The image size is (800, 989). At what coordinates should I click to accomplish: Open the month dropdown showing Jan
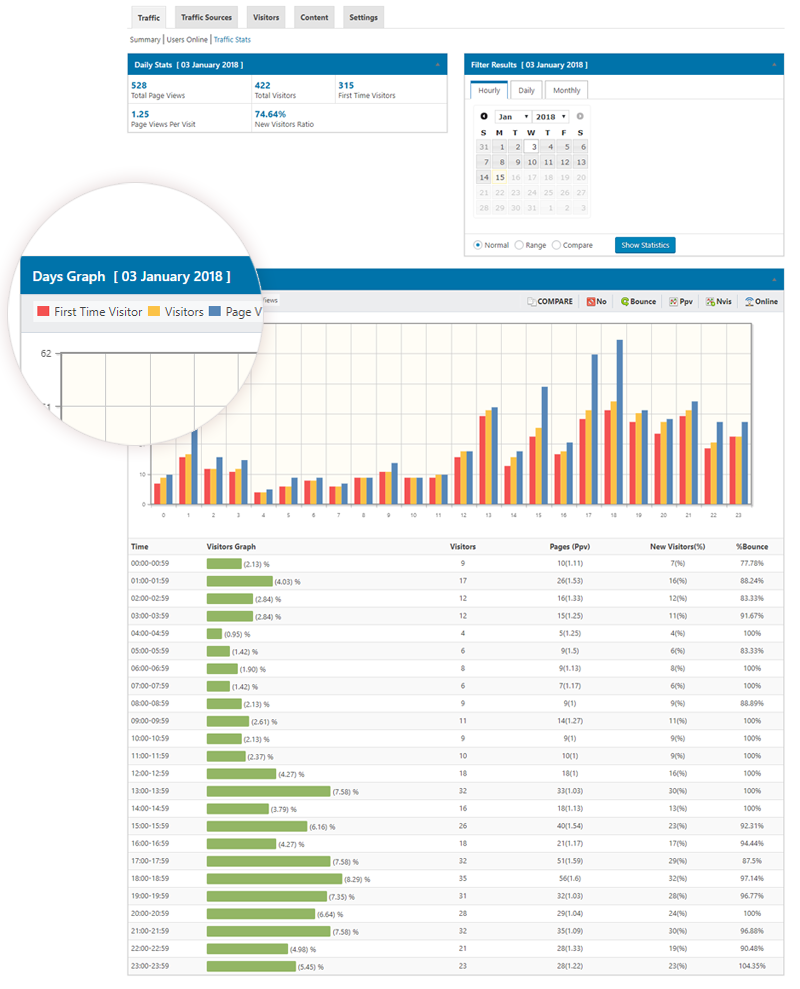(513, 117)
